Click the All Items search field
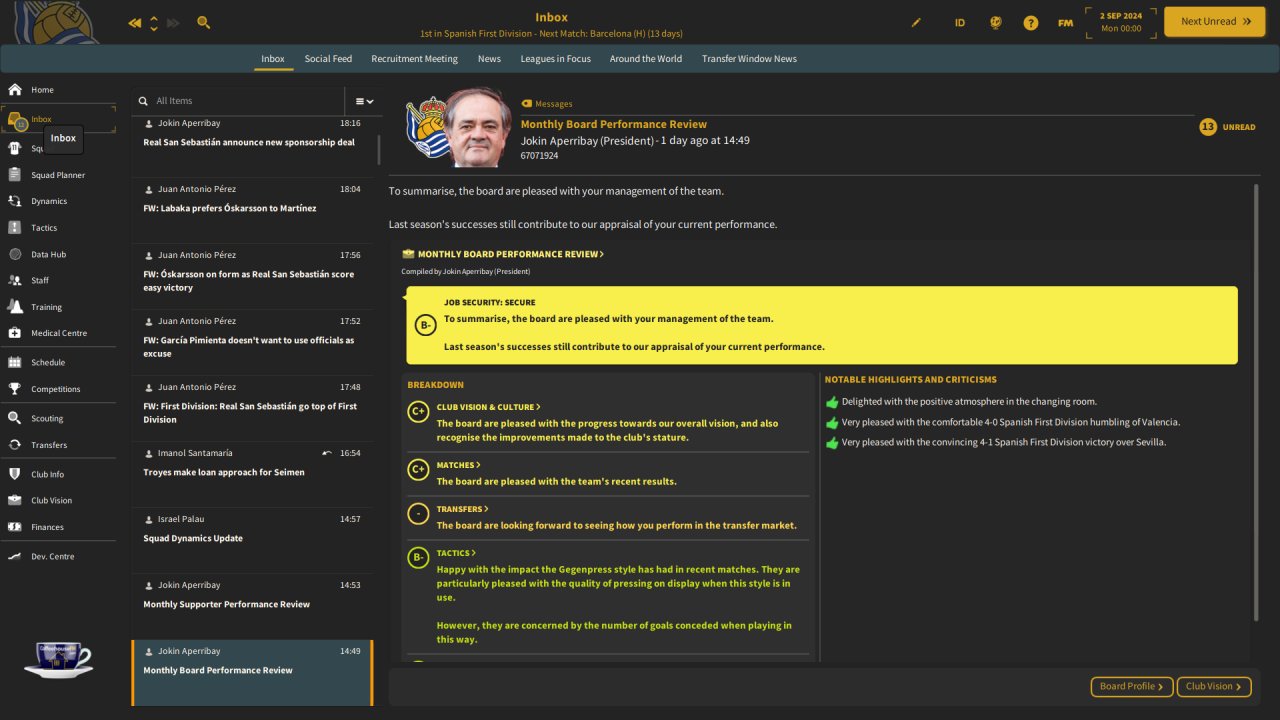Screen dimensions: 1280x720 click(240, 101)
